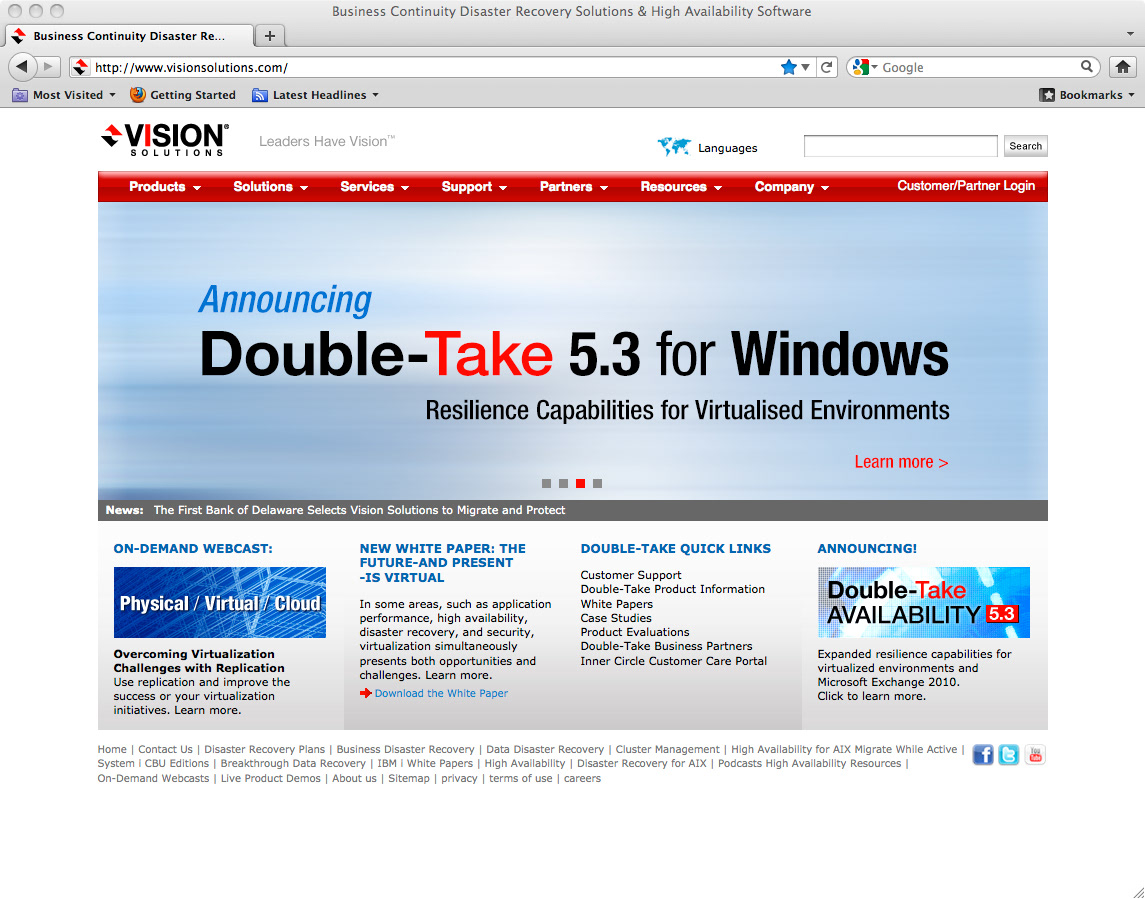This screenshot has width=1145, height=899.
Task: Click the site favicon in address bar
Action: [81, 67]
